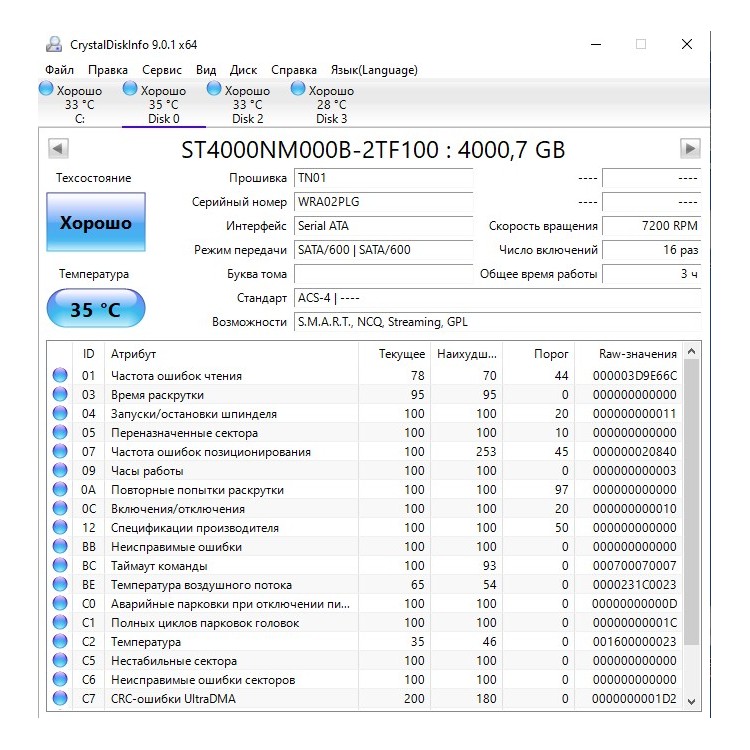Click status icon for 0C Включения/отключения
The width and height of the screenshot is (750, 750).
(x=60, y=508)
